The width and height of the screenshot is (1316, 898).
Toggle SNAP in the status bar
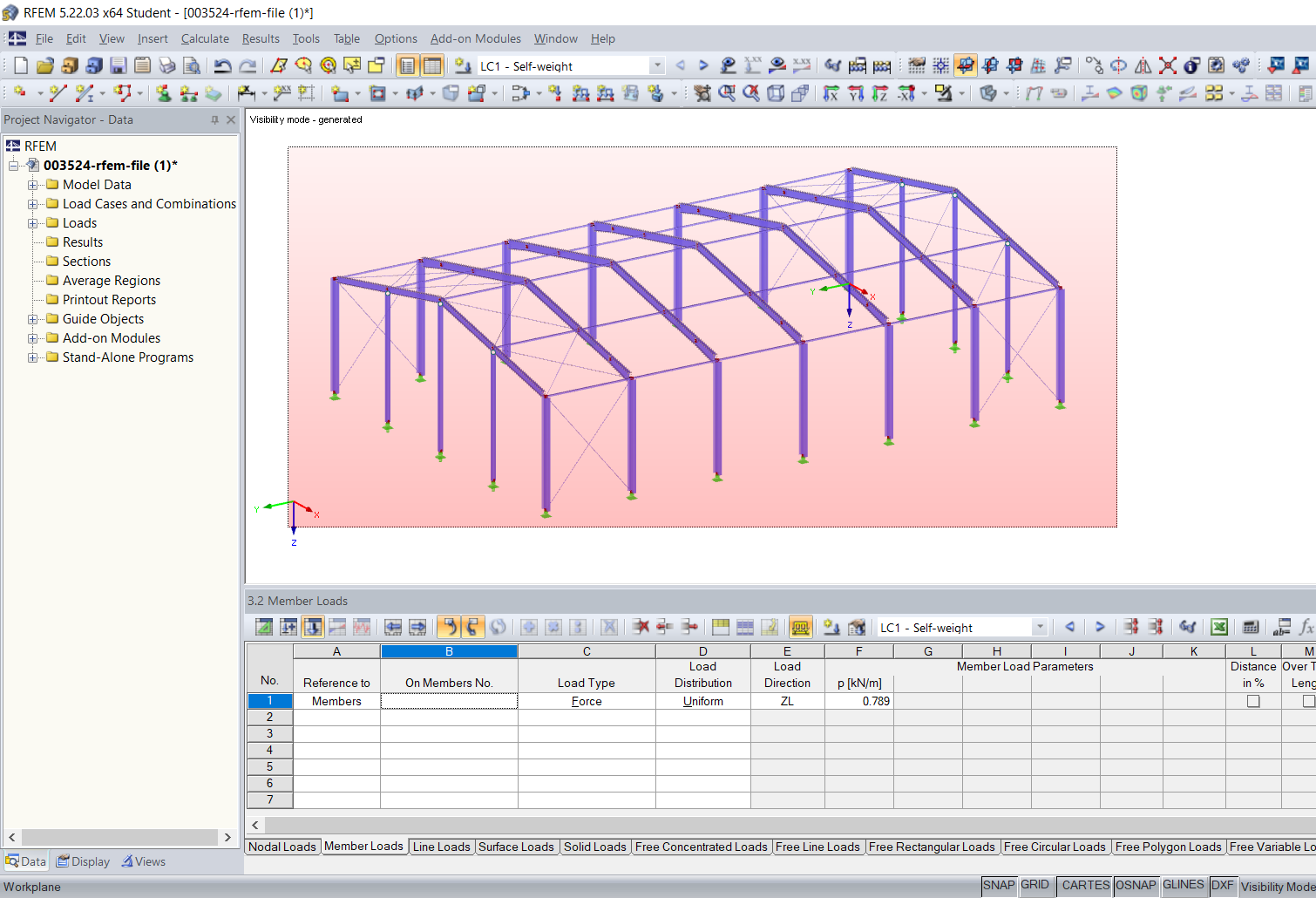(999, 885)
